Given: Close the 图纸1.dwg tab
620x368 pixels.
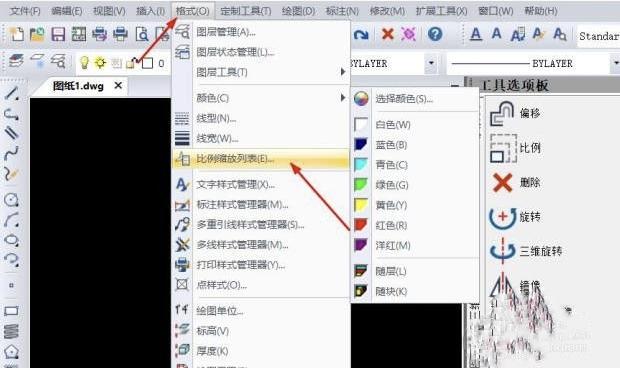Looking at the screenshot, I should coord(118,85).
